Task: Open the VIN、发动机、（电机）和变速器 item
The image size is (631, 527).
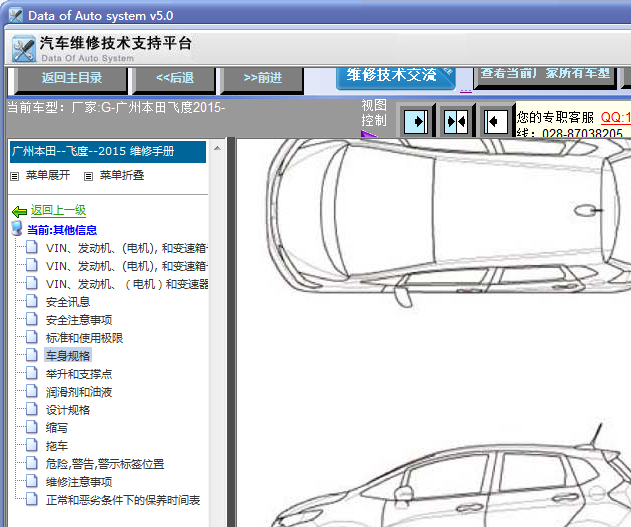Action: [x=127, y=284]
